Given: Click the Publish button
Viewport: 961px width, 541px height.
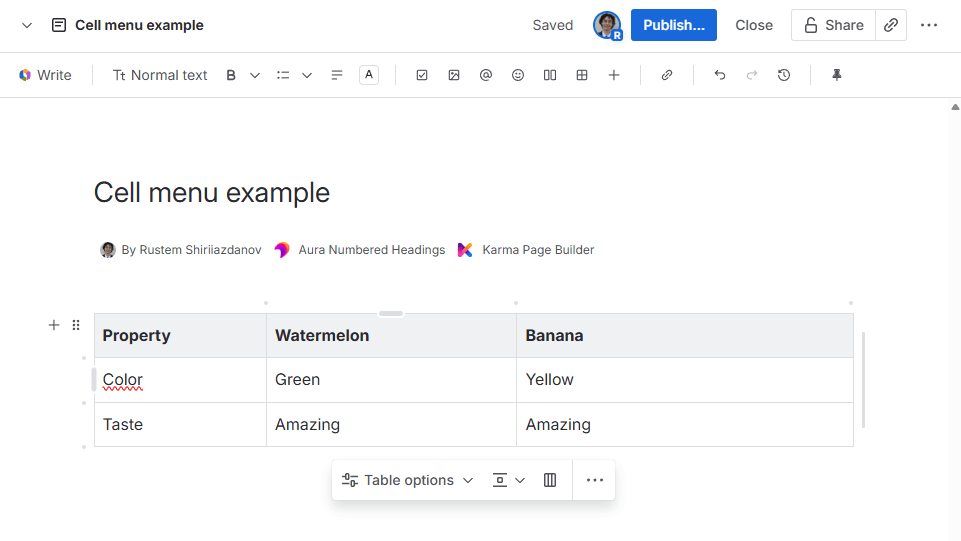Looking at the screenshot, I should (x=673, y=25).
